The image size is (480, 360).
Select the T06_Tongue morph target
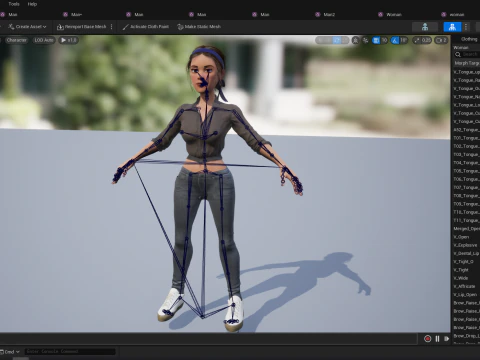click(466, 179)
